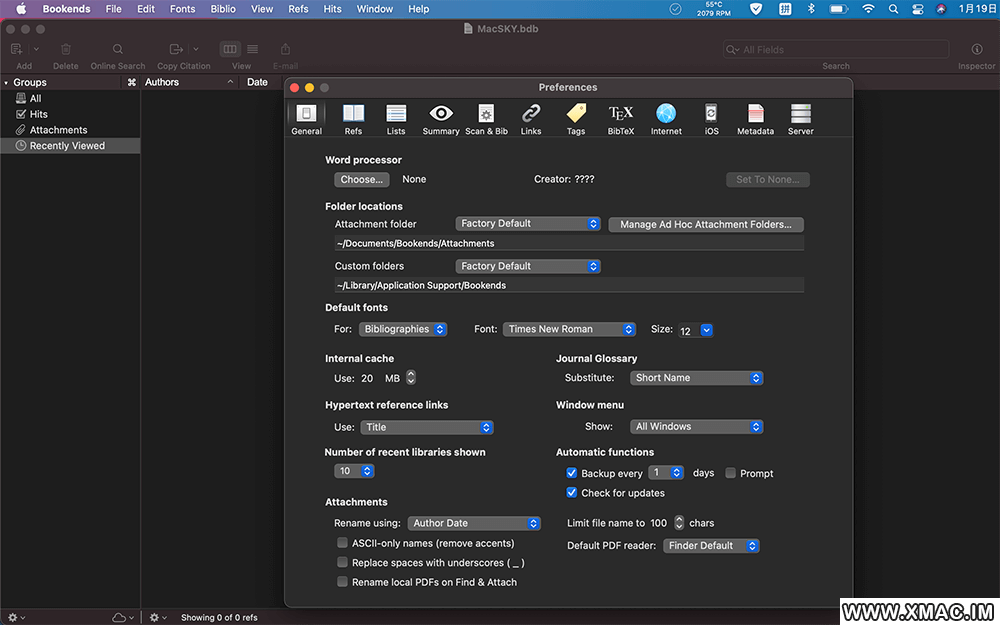Open the BibTeX preferences pane
1000x625 pixels.
(620, 118)
